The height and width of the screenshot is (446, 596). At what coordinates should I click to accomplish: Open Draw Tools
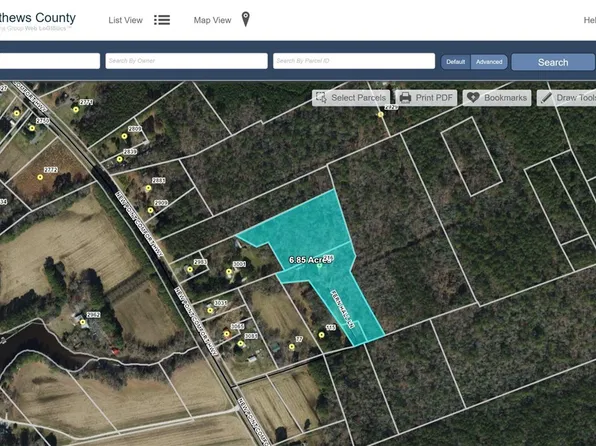566,98
